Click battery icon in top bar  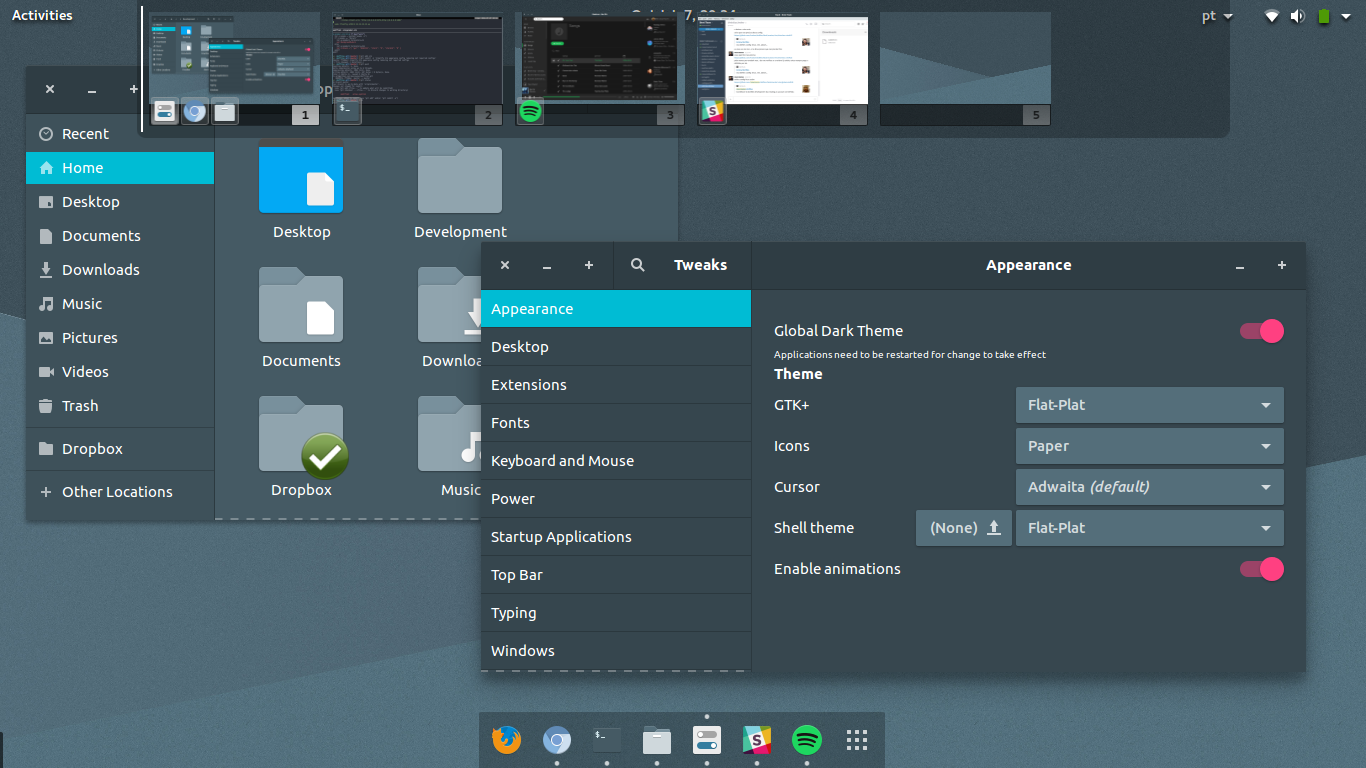pyautogui.click(x=1324, y=15)
